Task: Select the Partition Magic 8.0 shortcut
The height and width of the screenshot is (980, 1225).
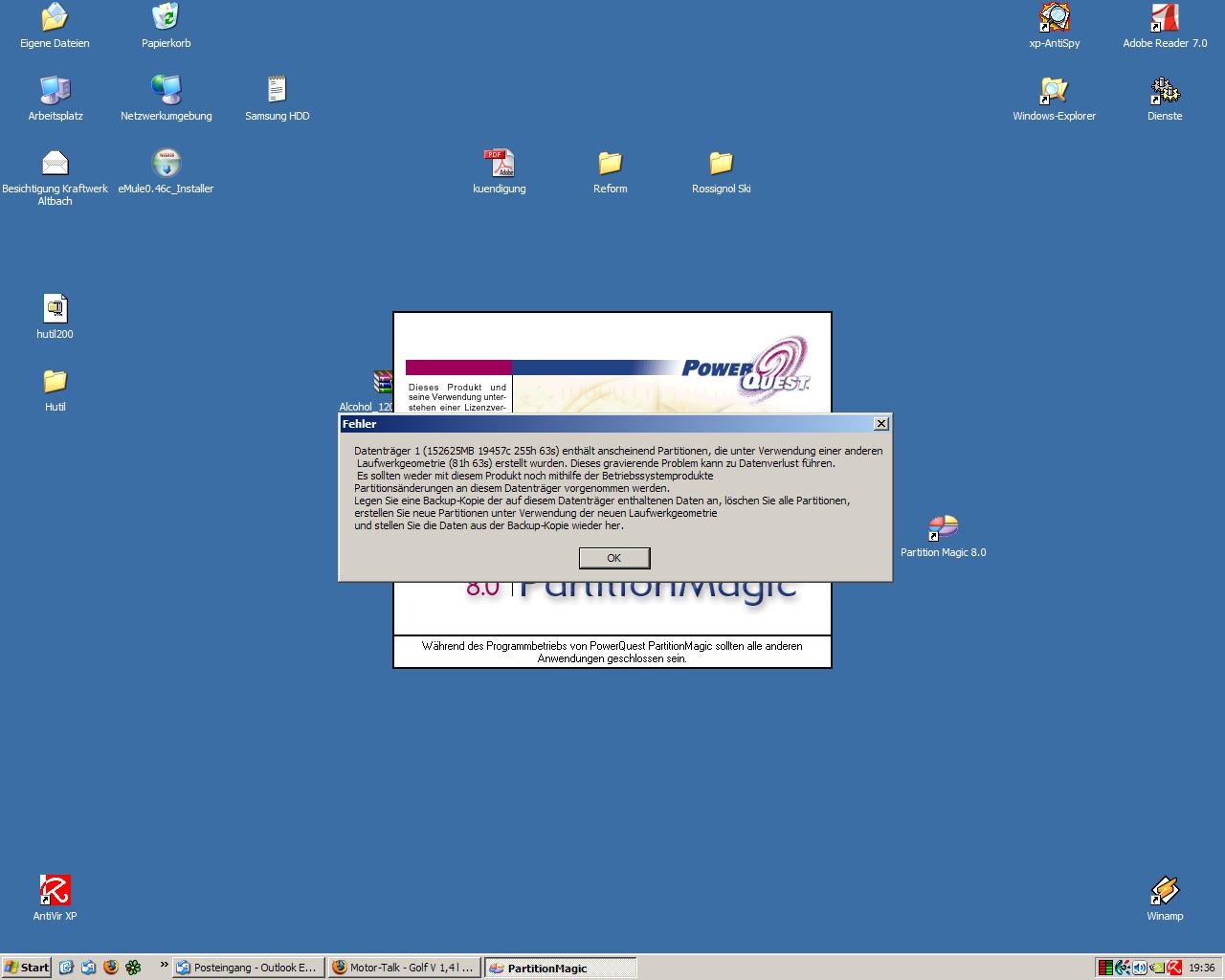Action: [x=943, y=536]
